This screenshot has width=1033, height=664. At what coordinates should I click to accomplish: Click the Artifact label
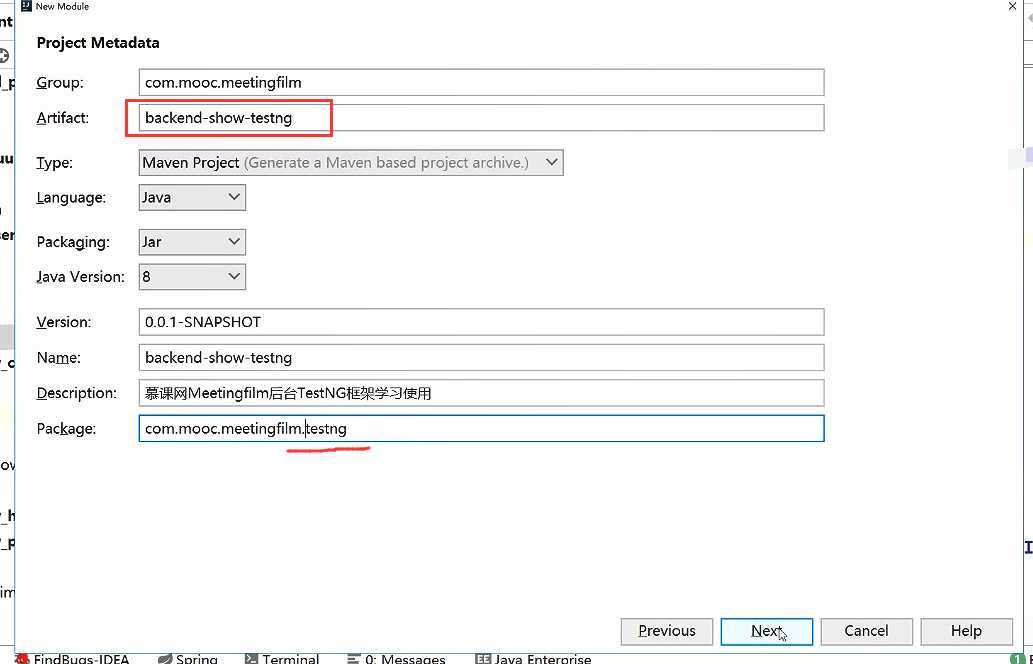click(63, 118)
